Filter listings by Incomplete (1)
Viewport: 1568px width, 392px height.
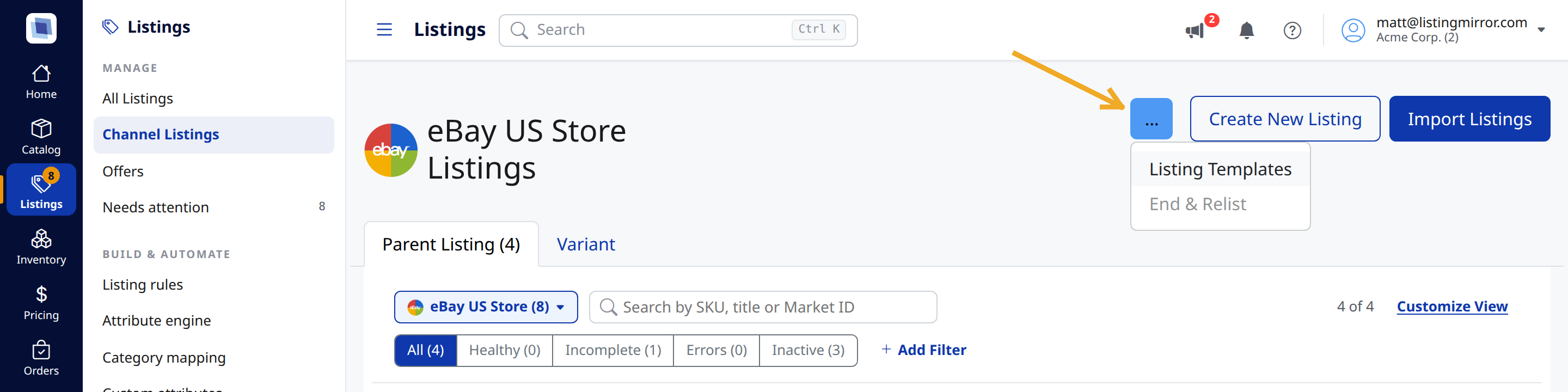612,350
